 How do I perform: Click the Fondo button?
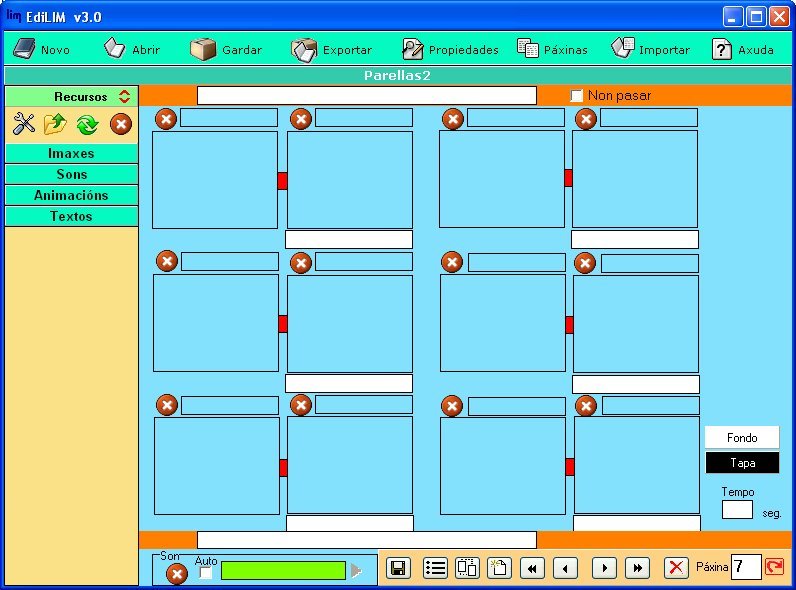point(742,438)
